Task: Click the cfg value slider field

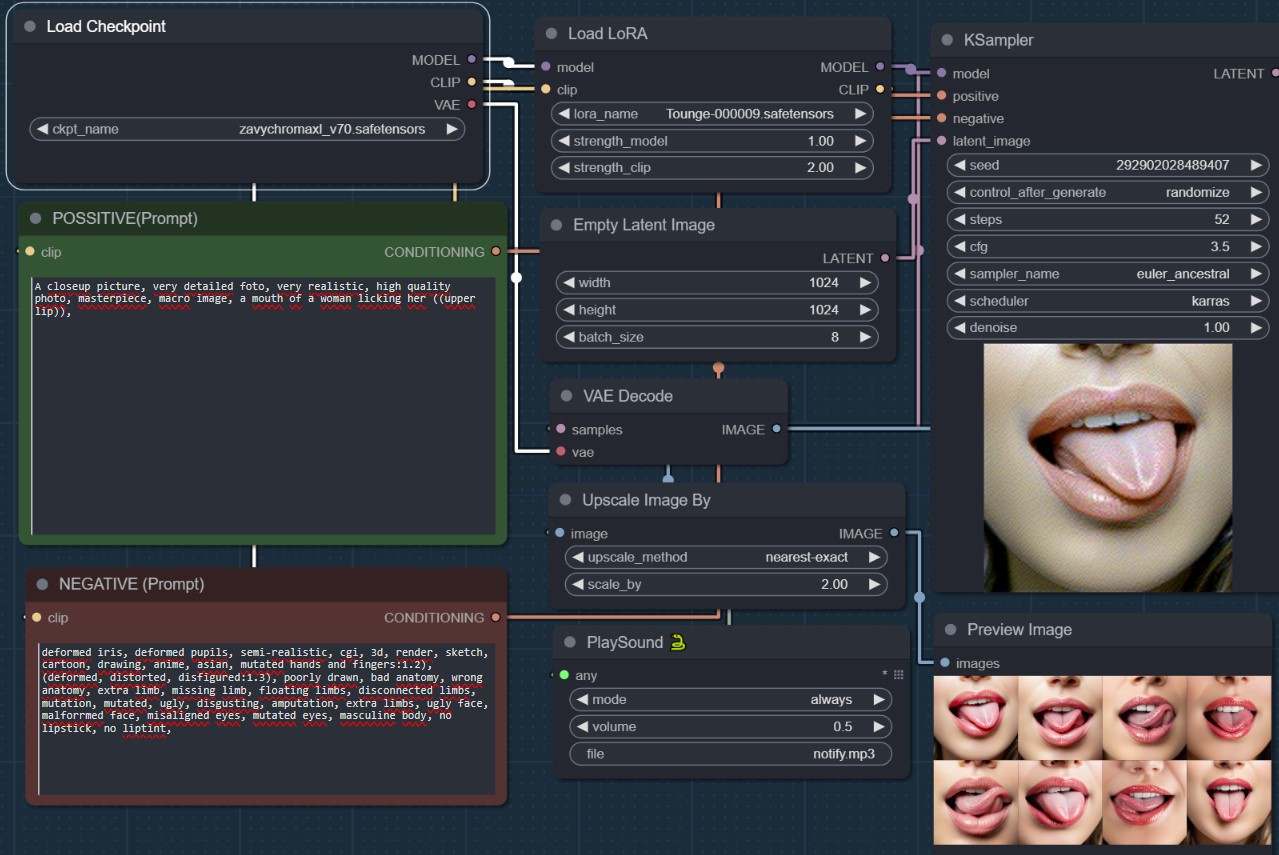Action: coord(1107,247)
